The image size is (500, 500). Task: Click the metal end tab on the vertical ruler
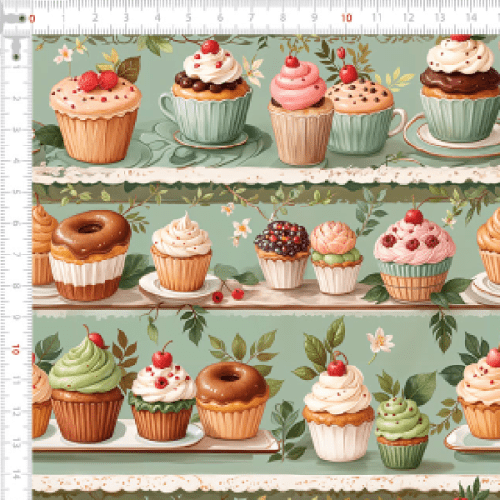[x=16, y=48]
